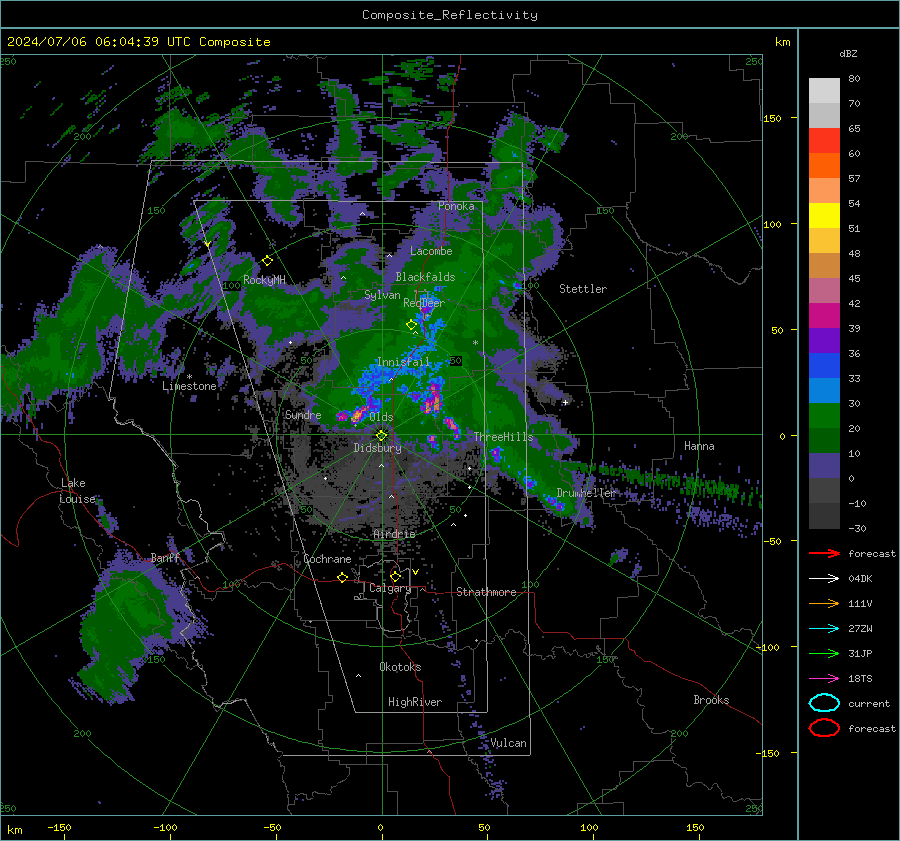
Task: Click the Olds label
Action: [381, 417]
